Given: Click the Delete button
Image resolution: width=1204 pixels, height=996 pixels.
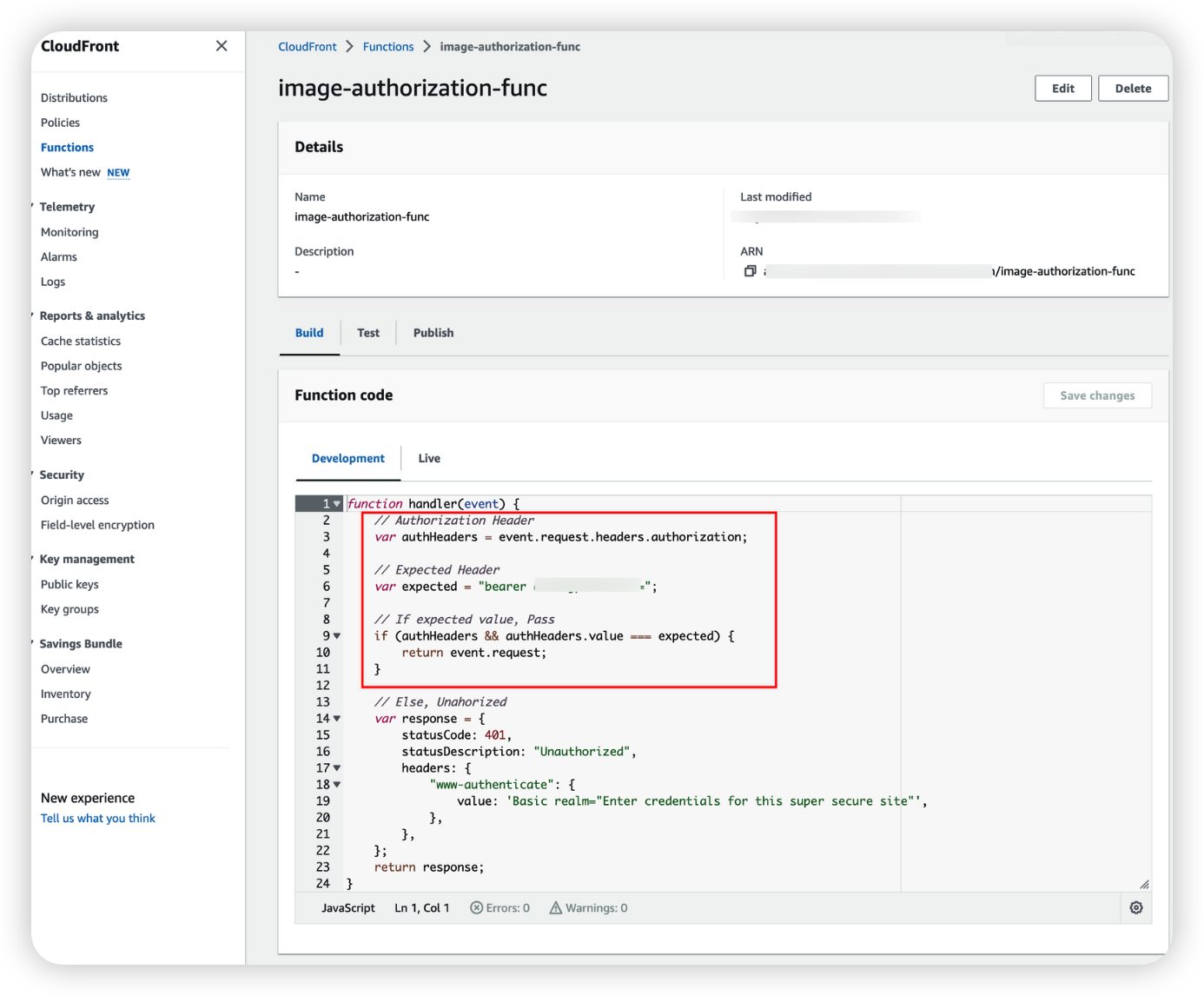Looking at the screenshot, I should [1133, 89].
